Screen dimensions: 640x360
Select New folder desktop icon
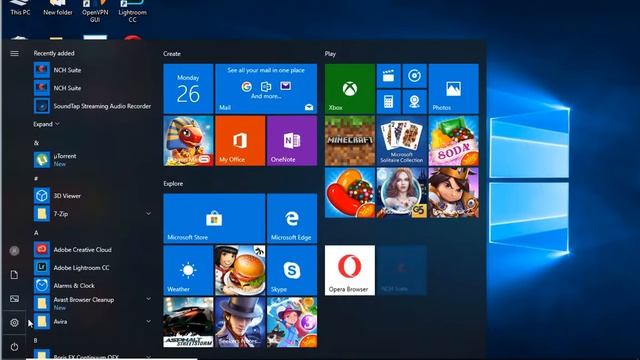click(58, 8)
